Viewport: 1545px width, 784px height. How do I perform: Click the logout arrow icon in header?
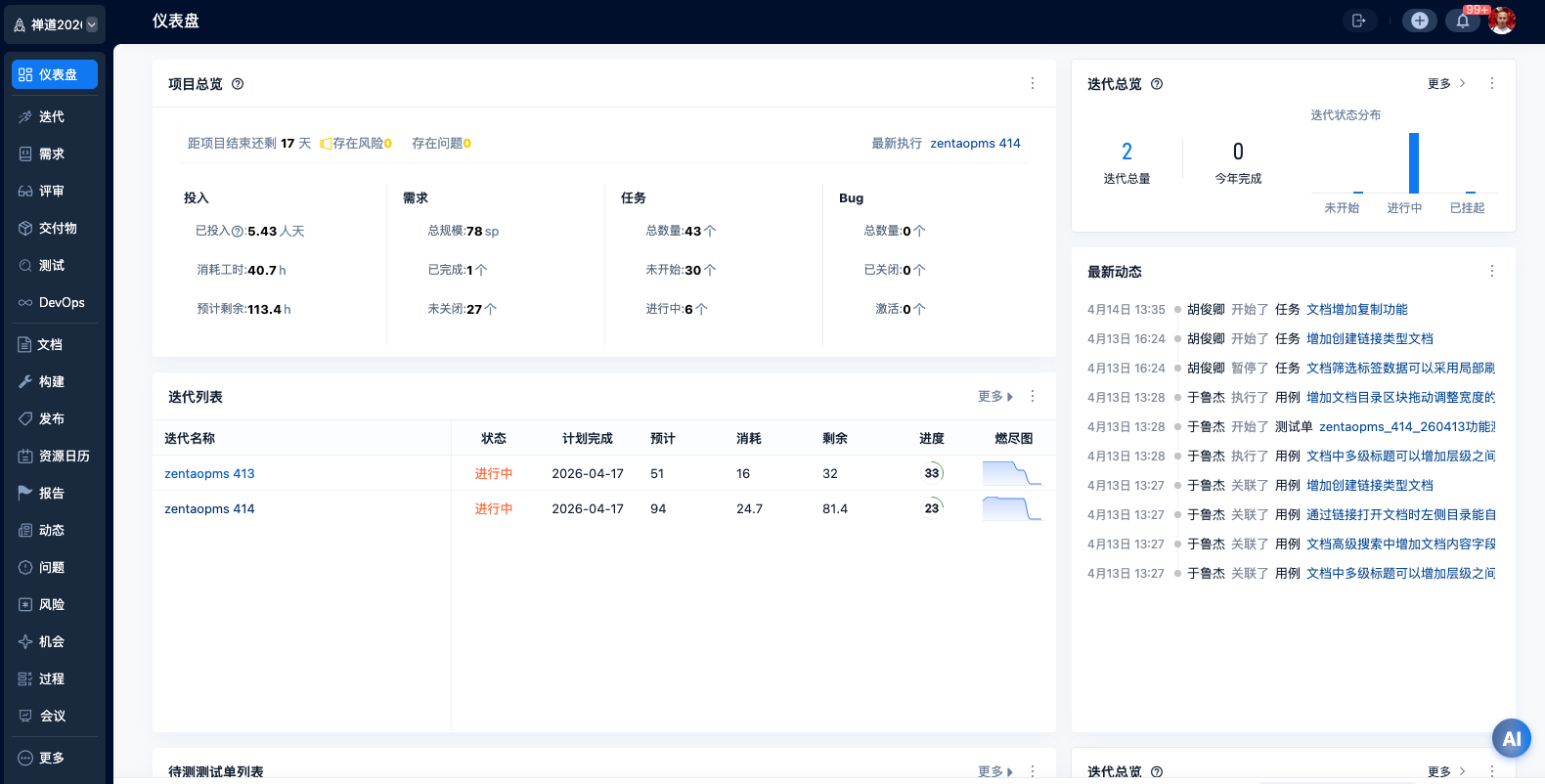point(1358,21)
